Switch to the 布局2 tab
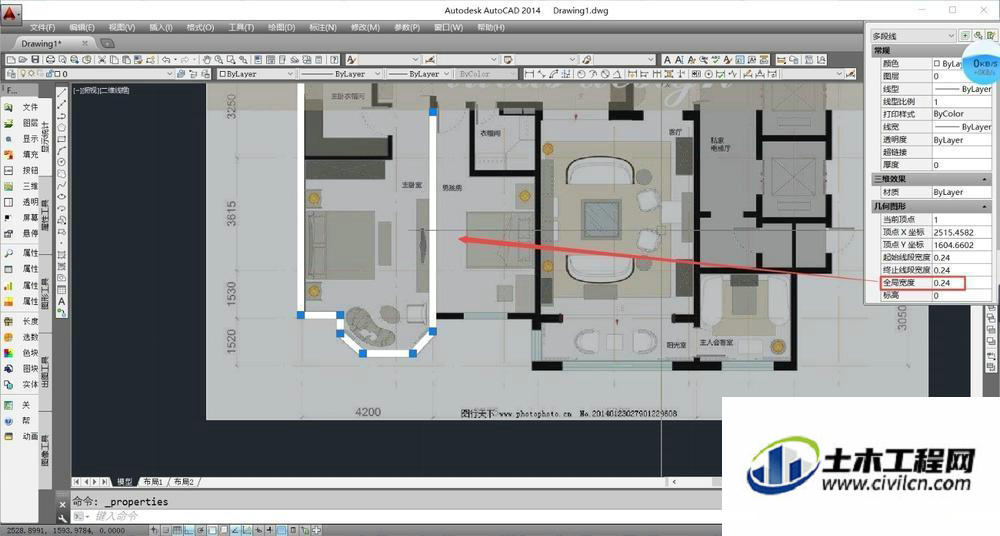 pos(184,482)
